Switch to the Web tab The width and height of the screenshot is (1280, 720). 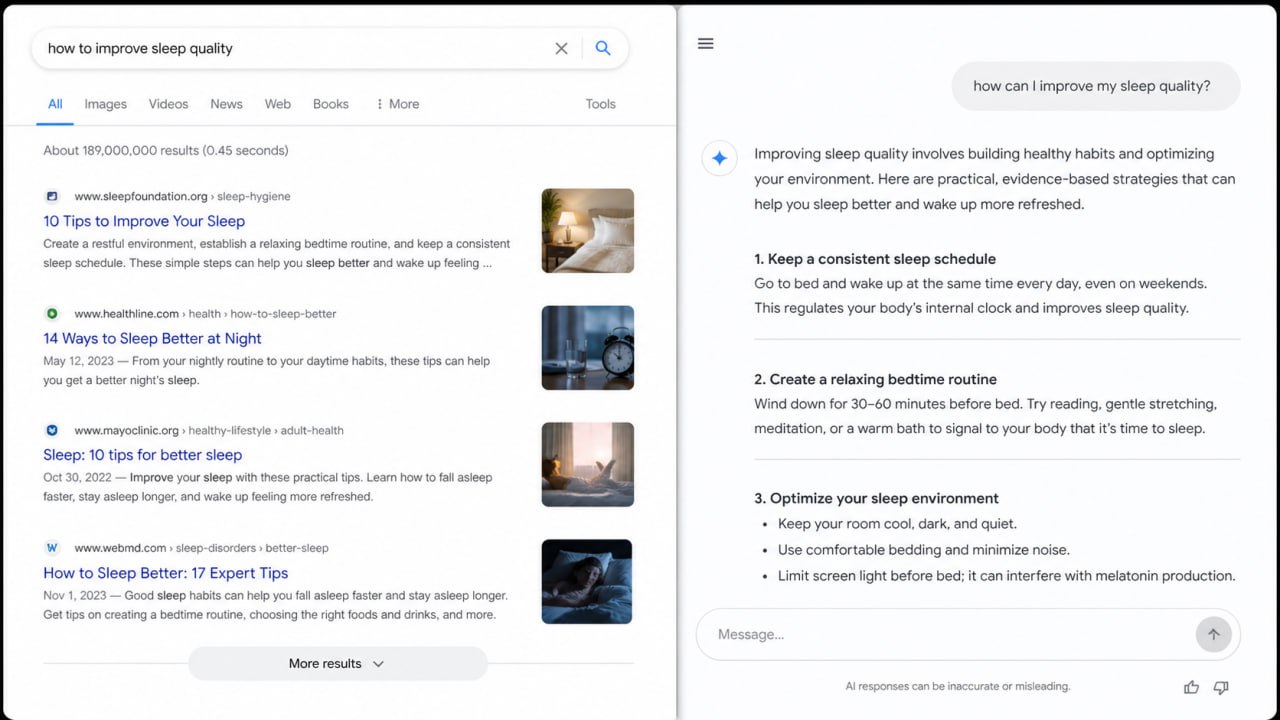click(278, 104)
